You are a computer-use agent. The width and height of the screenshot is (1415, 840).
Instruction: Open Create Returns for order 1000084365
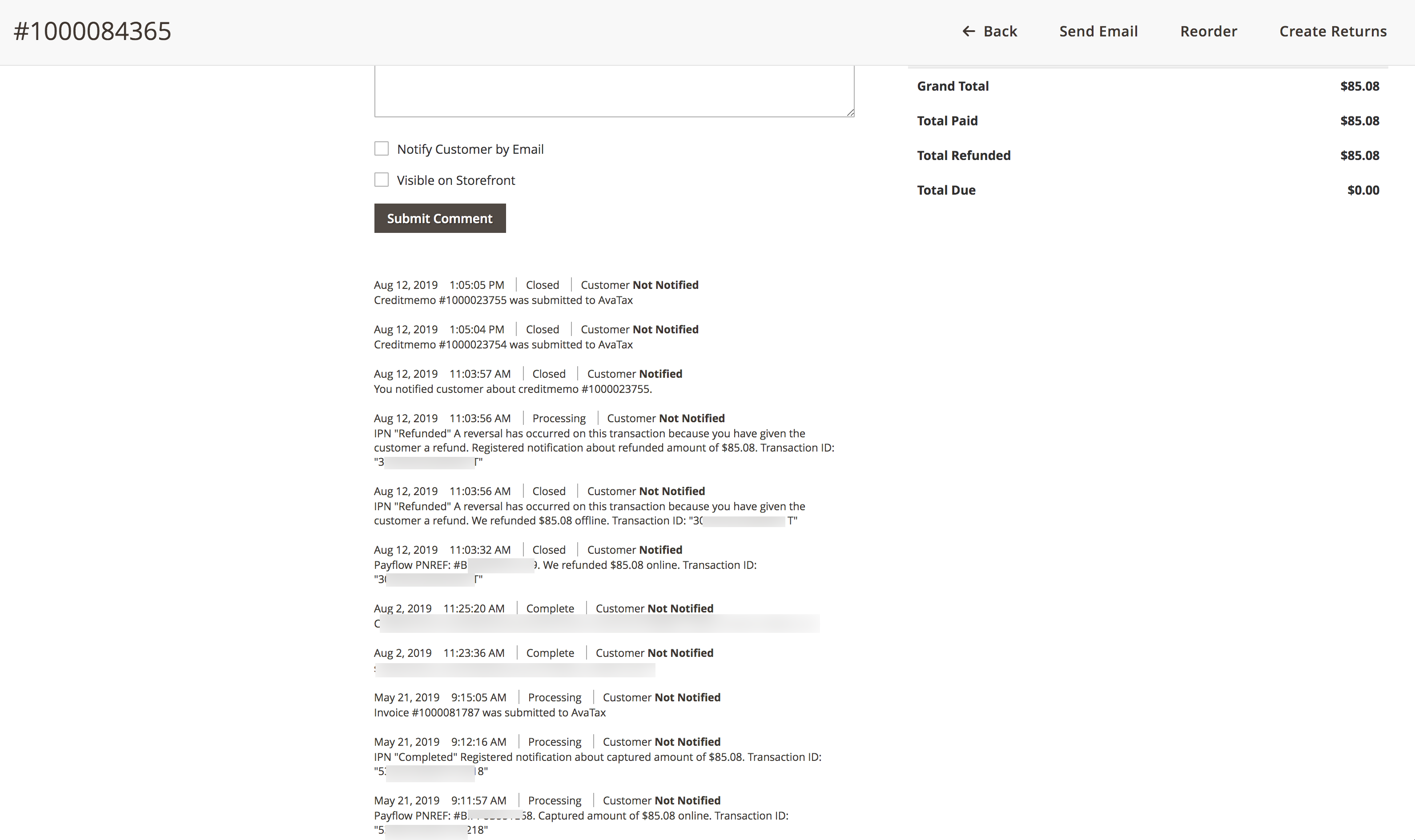pos(1333,31)
